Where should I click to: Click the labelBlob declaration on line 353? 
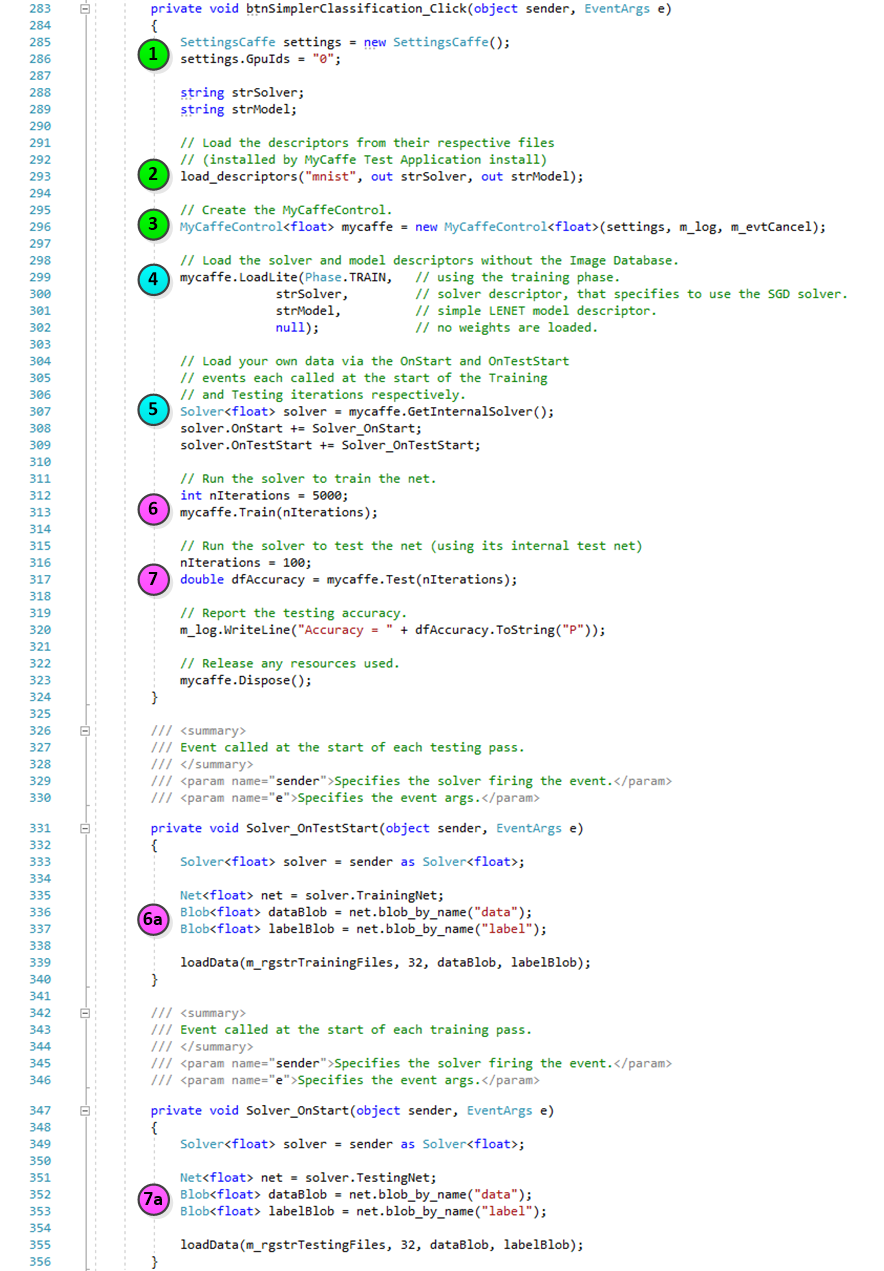[x=364, y=1211]
